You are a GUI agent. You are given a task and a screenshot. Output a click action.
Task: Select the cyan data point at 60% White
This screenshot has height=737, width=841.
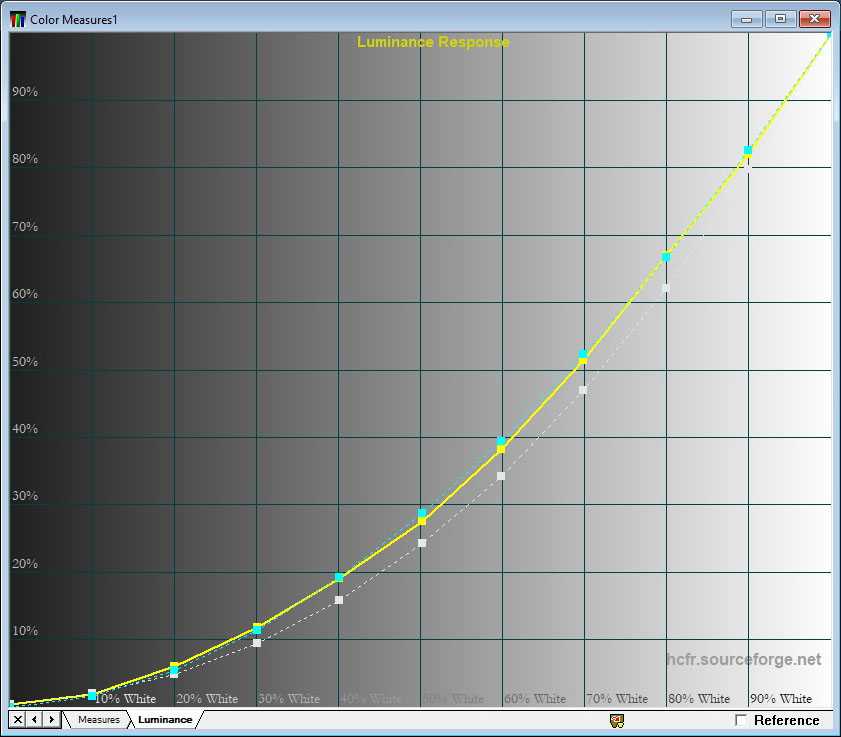501,441
